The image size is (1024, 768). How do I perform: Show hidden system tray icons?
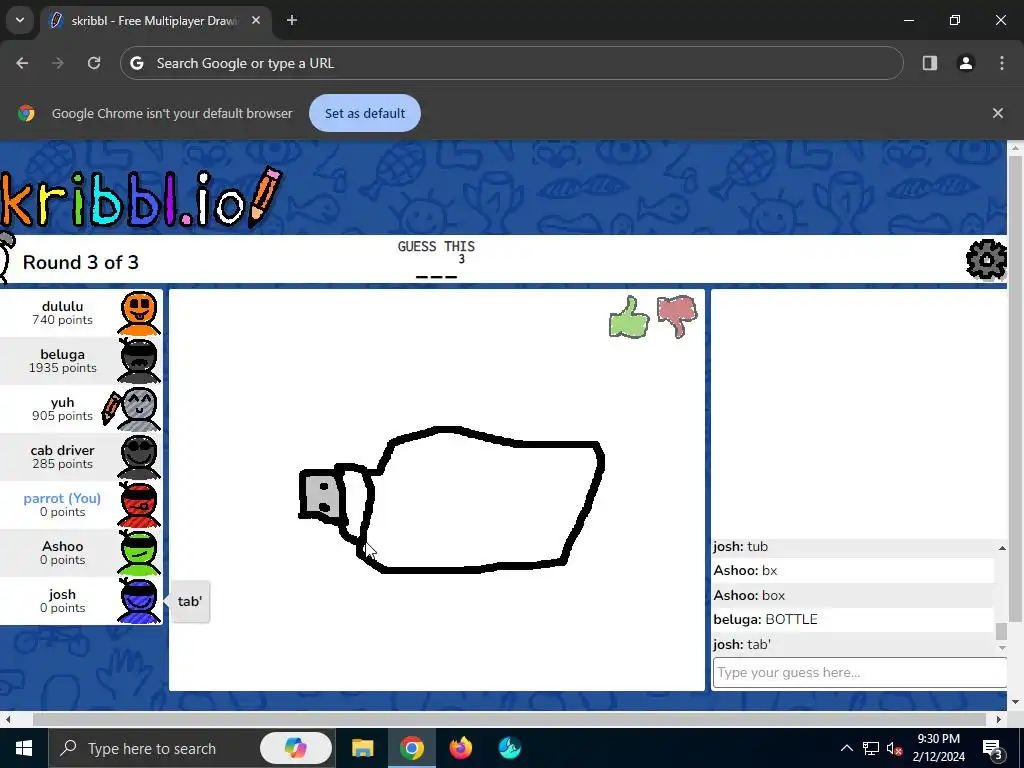coord(846,748)
